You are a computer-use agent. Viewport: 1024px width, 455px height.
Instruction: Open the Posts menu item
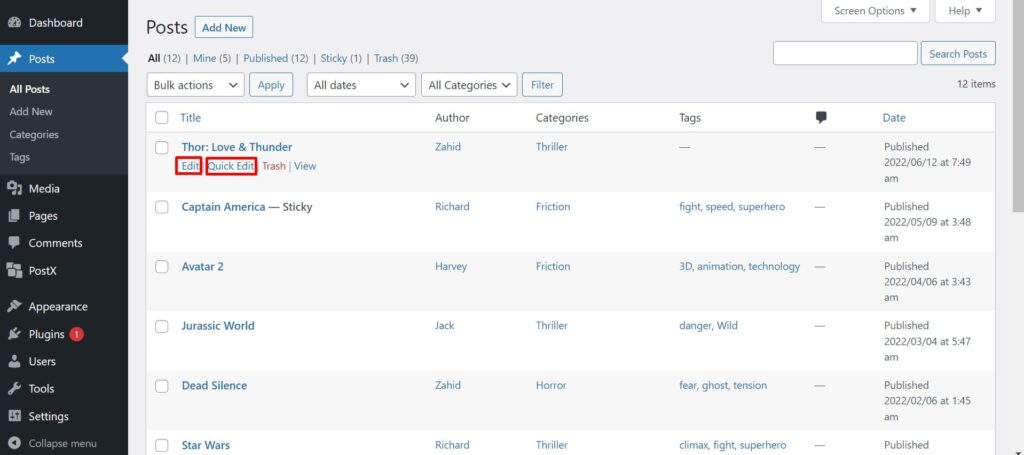[x=64, y=59]
